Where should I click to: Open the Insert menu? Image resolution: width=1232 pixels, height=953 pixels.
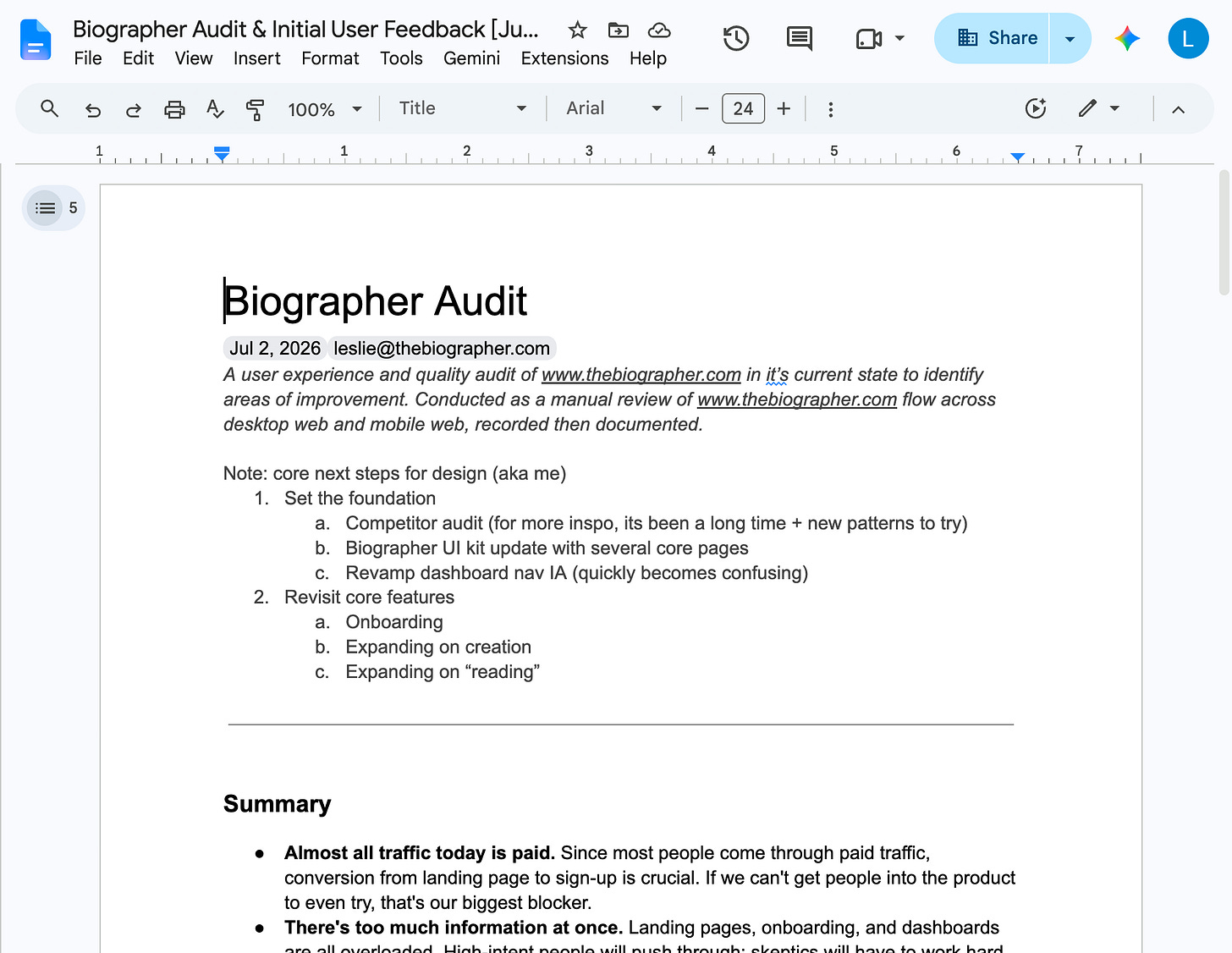tap(257, 58)
